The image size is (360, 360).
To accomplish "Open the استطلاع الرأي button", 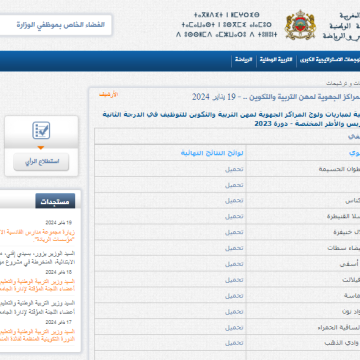I will (41, 162).
